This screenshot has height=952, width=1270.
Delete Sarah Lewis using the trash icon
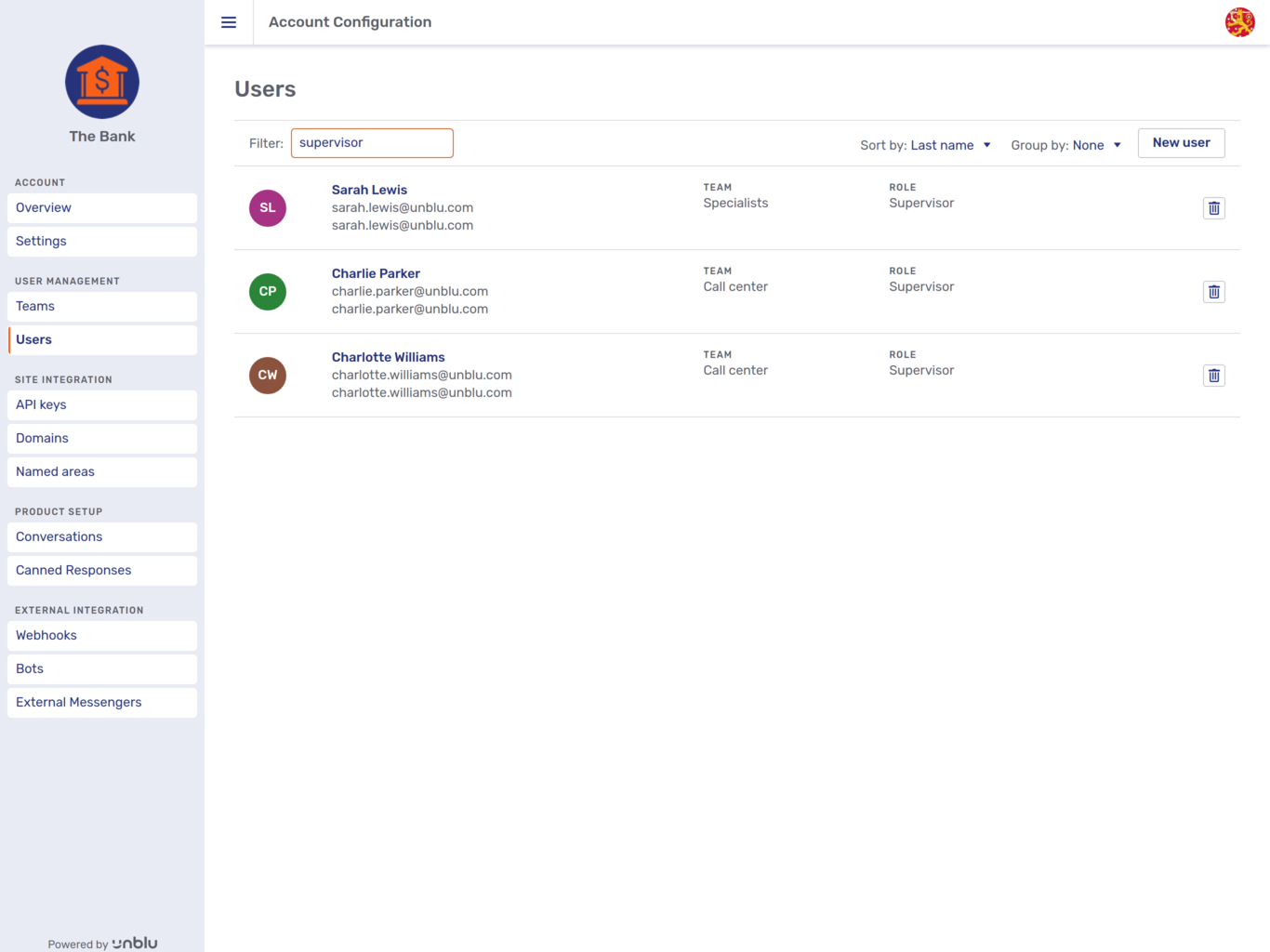tap(1213, 207)
